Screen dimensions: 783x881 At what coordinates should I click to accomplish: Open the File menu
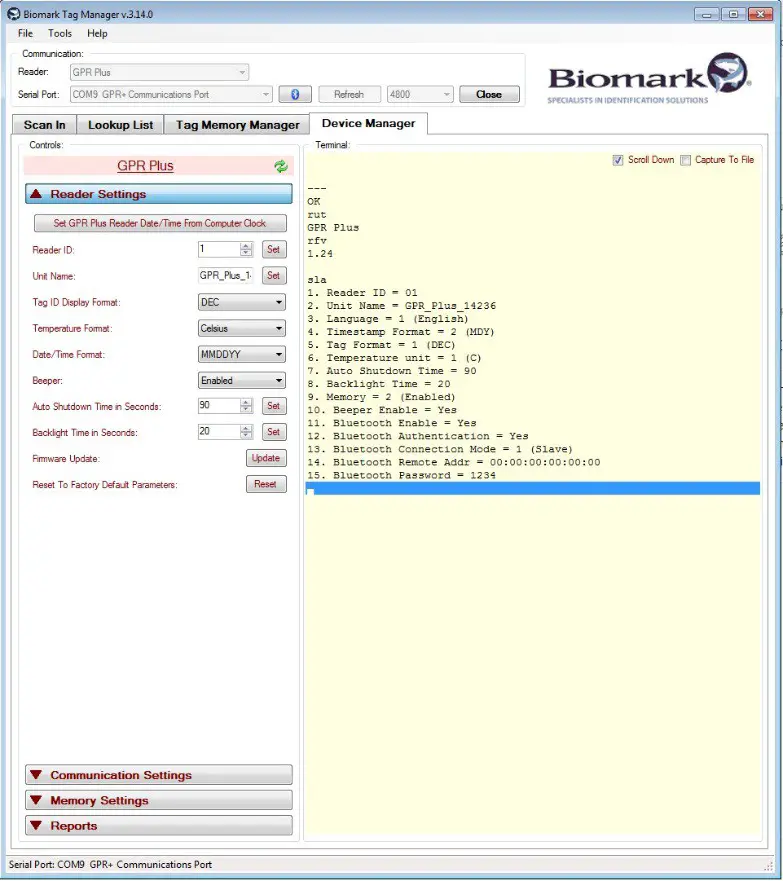click(25, 33)
